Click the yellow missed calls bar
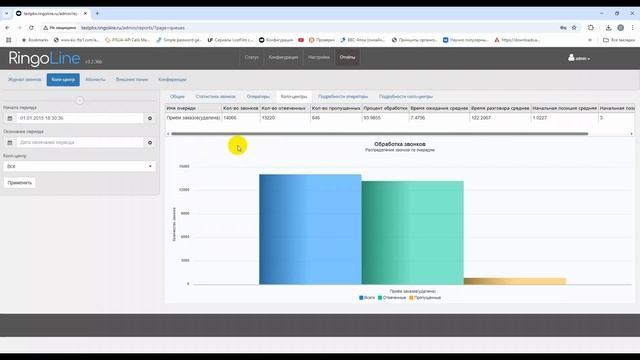Image resolution: width=640 pixels, height=360 pixels. click(x=515, y=281)
